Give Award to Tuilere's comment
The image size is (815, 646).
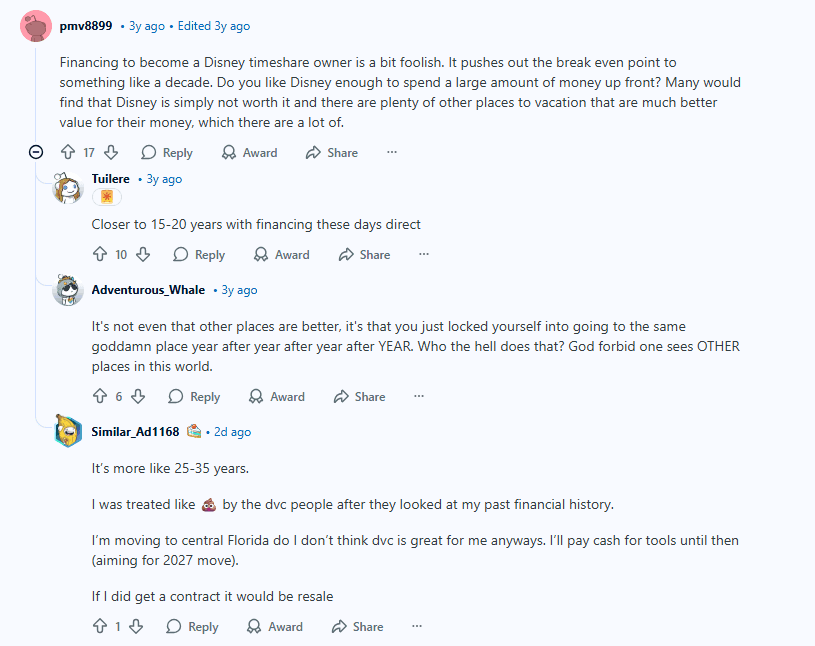click(x=282, y=255)
